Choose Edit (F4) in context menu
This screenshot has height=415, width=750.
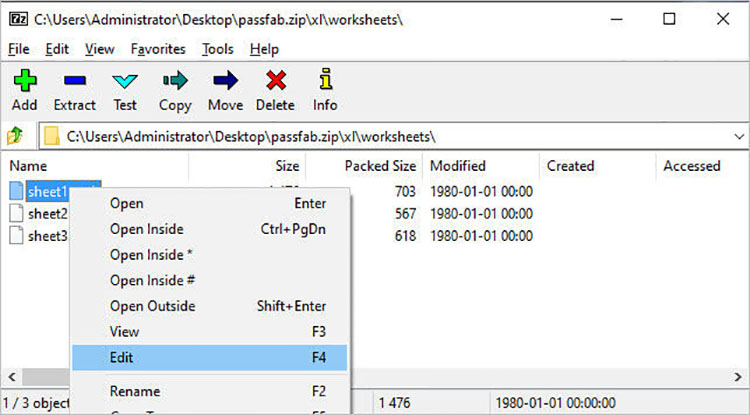(210, 358)
